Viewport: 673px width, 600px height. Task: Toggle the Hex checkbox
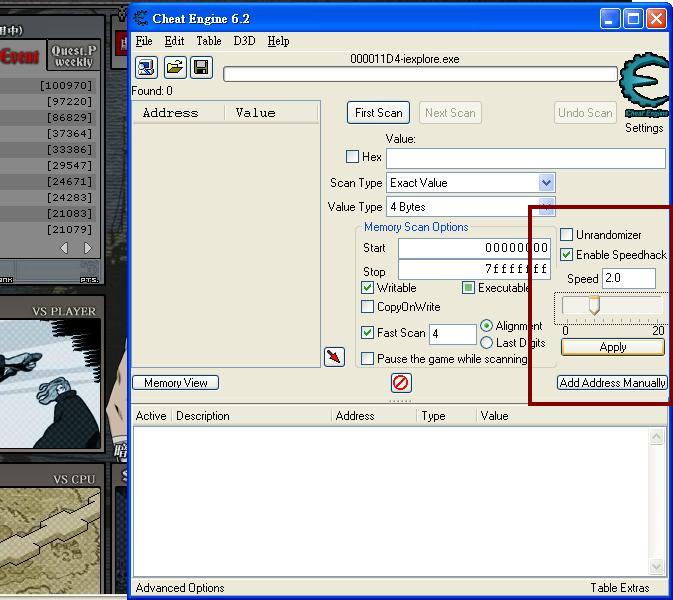(352, 157)
